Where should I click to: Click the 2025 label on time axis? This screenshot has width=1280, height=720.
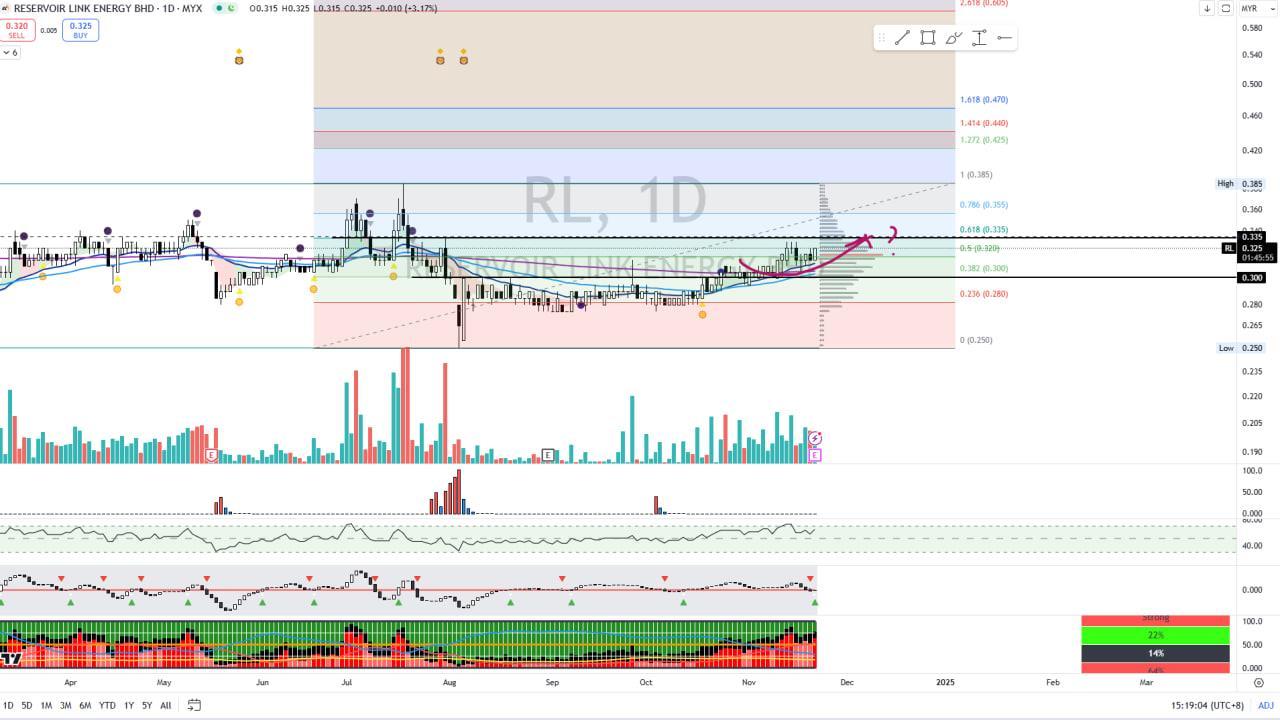(945, 682)
